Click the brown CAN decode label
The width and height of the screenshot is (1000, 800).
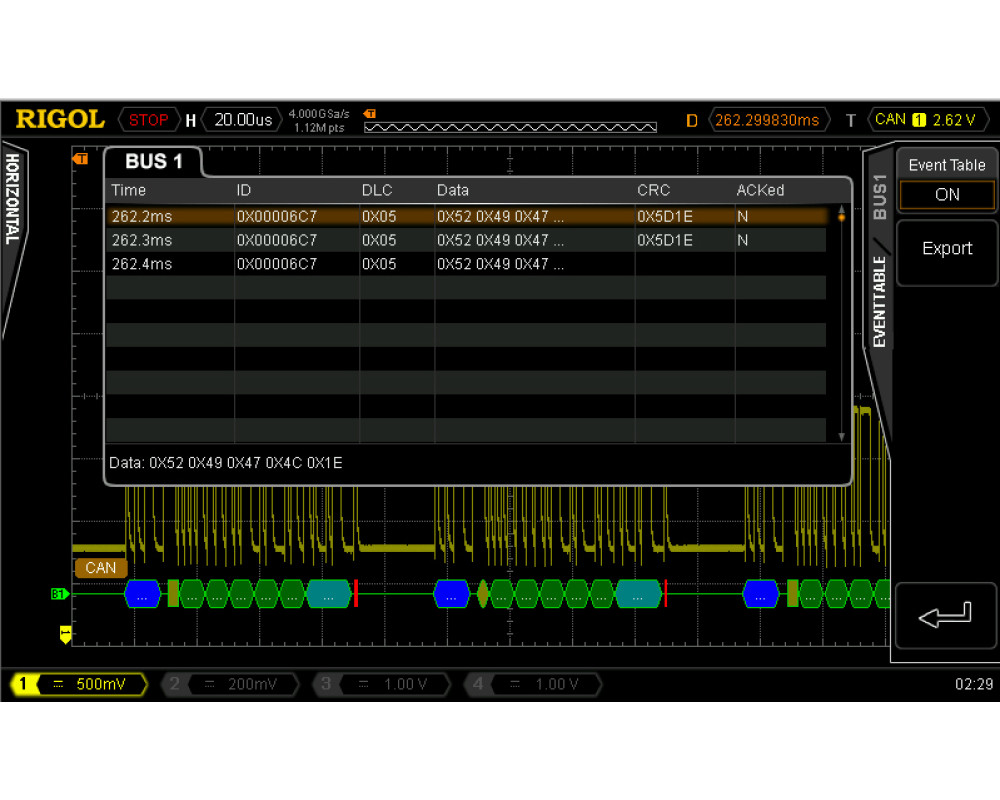(100, 568)
